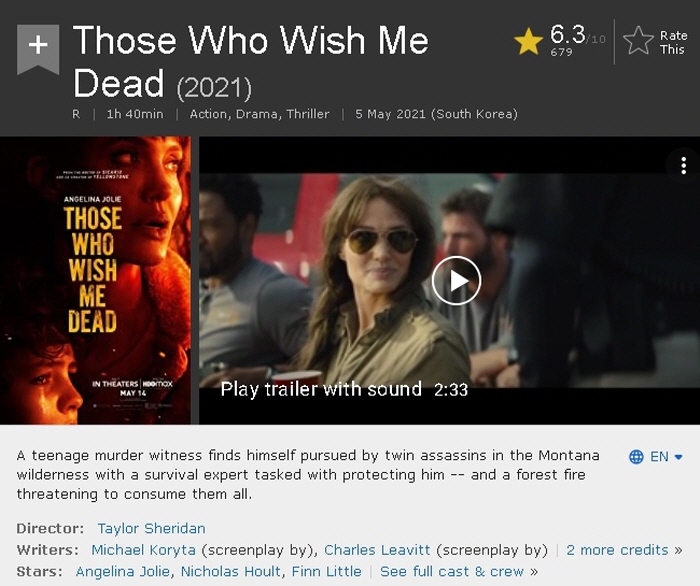This screenshot has width=700, height=586.
Task: Add title to watchlist with plus bookmark
Action: pyautogui.click(x=38, y=49)
